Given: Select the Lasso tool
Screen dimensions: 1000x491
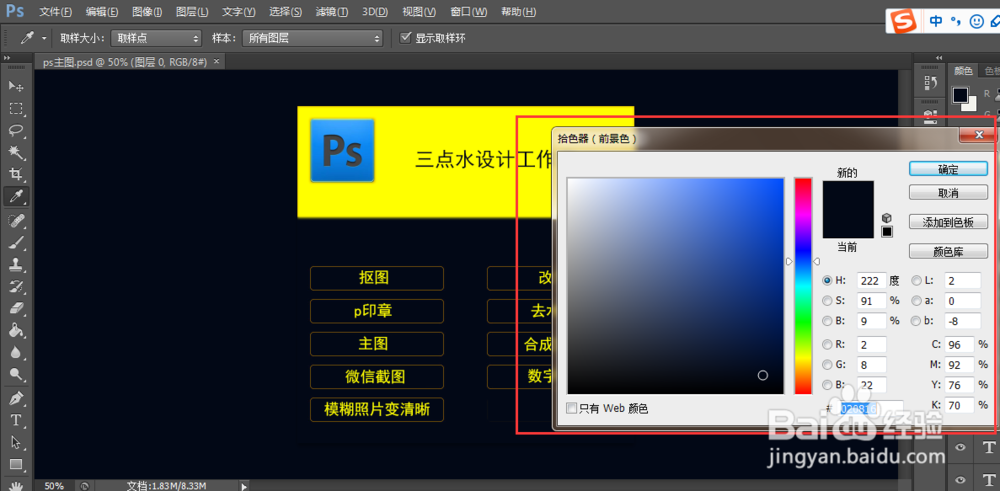Looking at the screenshot, I should coord(16,130).
